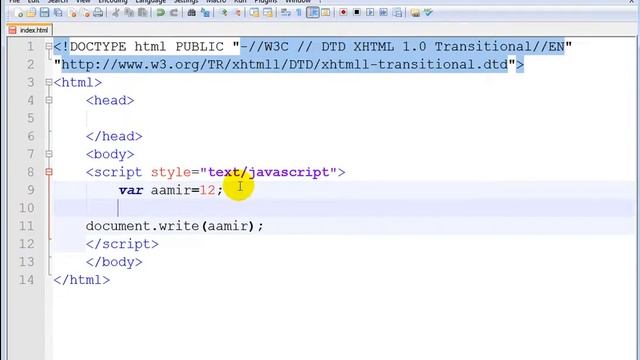Click the Close document toolbar icon
The height and width of the screenshot is (360, 640).
tap(72, 13)
